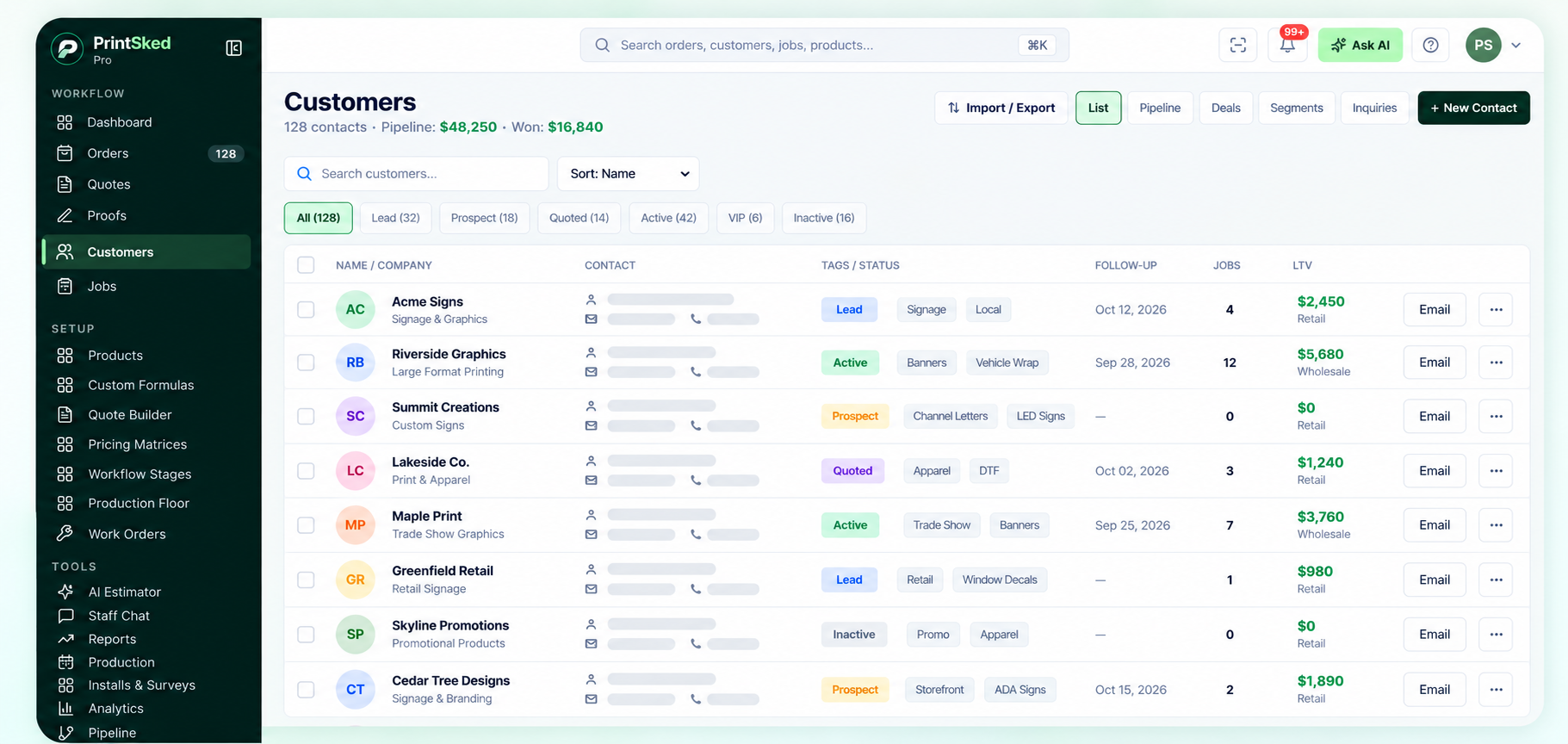Click the Prospect status tag for Summit Creations

pos(855,416)
